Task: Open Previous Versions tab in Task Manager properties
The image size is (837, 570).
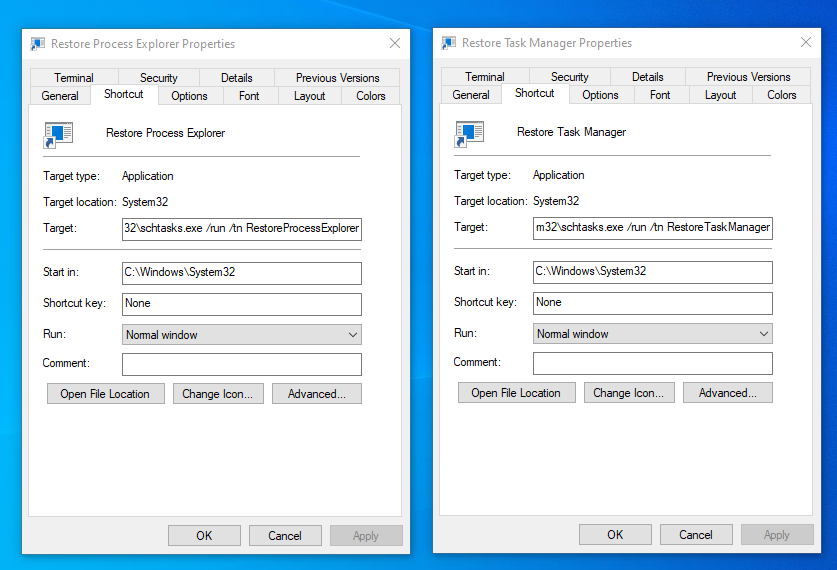Action: (x=748, y=77)
